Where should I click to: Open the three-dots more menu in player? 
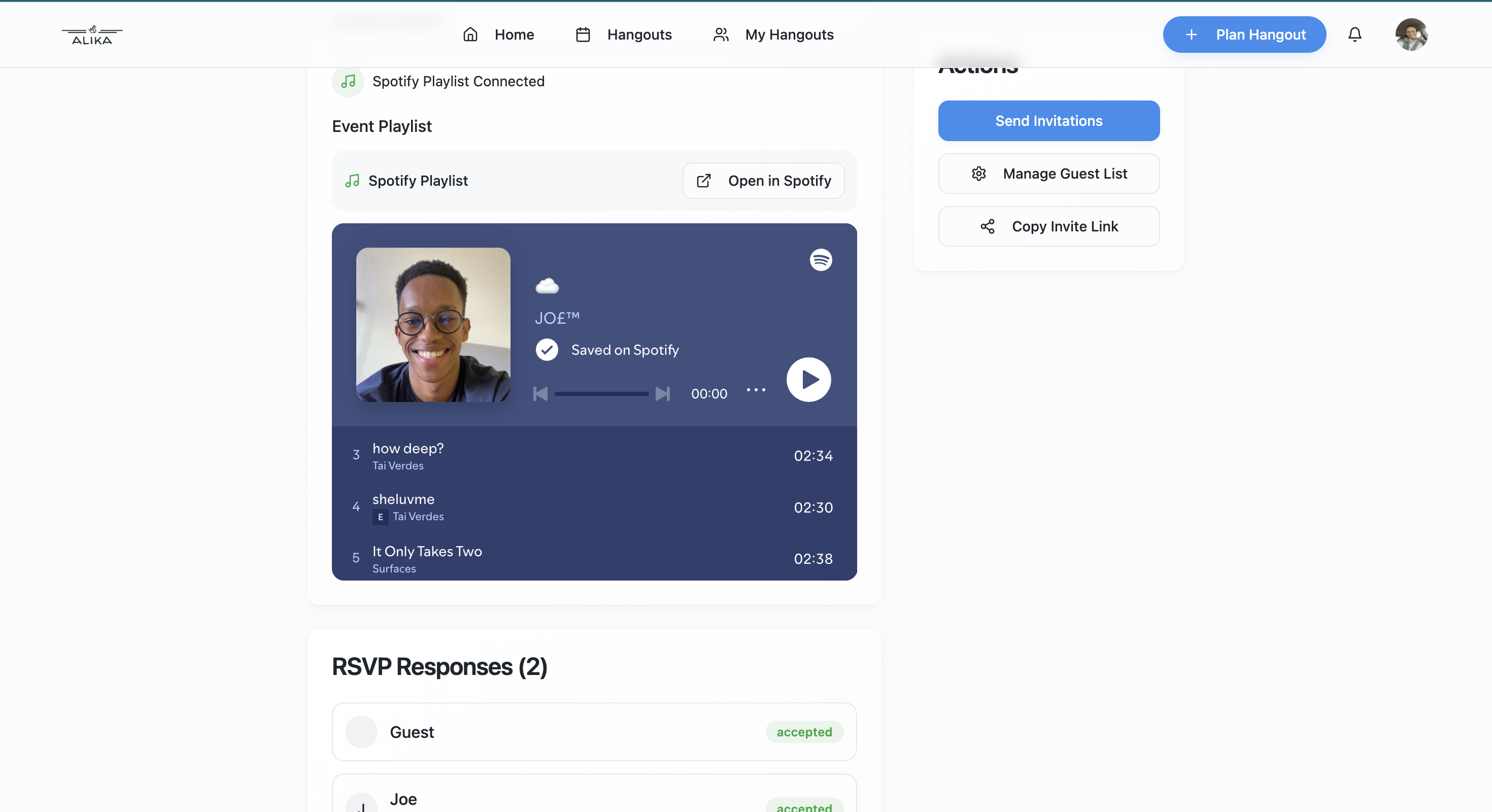pyautogui.click(x=755, y=390)
